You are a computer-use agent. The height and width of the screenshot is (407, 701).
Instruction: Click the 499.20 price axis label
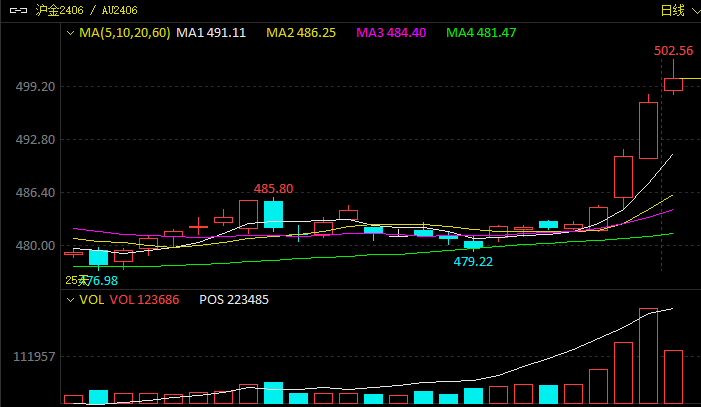click(x=35, y=86)
